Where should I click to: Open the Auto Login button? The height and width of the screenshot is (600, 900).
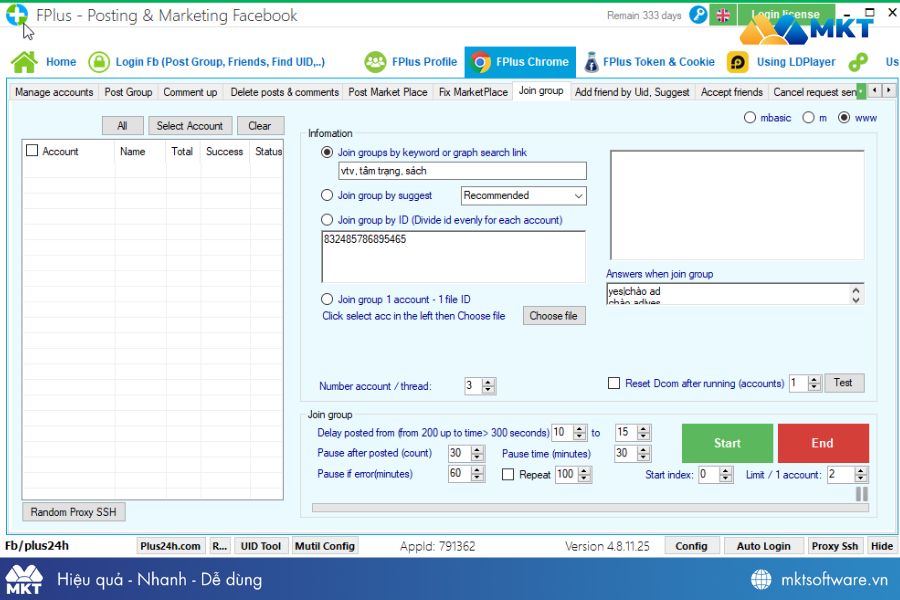point(763,546)
